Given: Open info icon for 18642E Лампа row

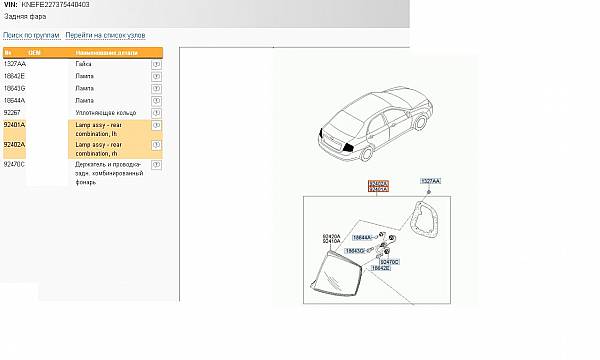Looking at the screenshot, I should (x=156, y=77).
